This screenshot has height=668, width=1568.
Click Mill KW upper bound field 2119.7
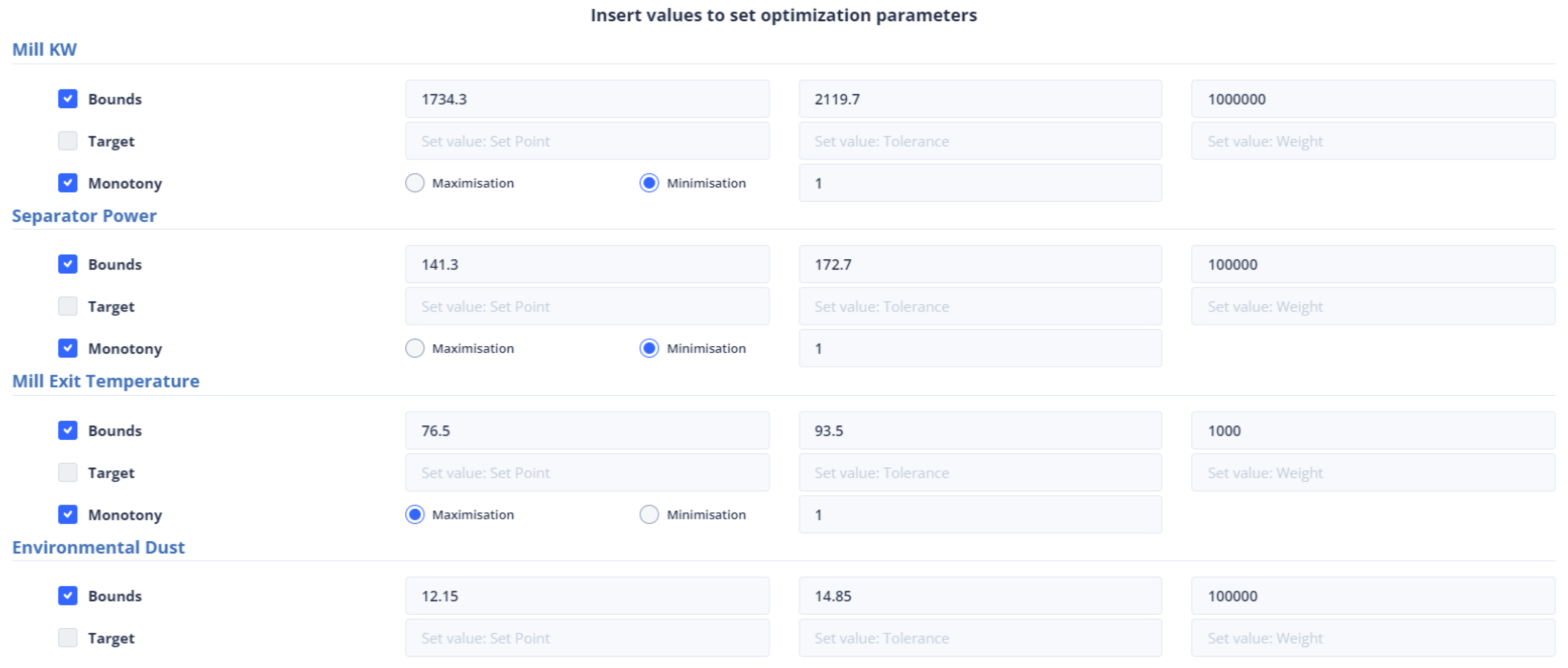coord(979,99)
